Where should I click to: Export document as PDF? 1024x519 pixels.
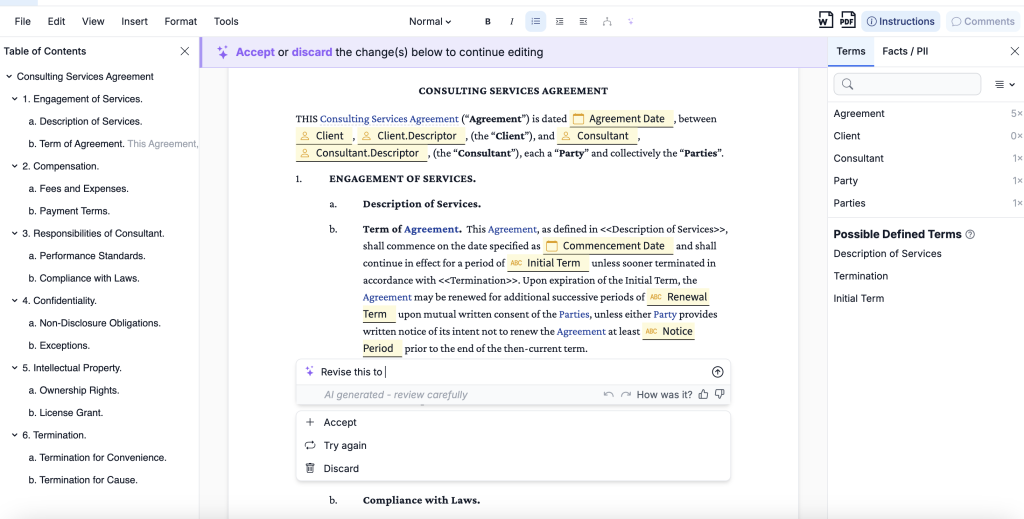[847, 21]
